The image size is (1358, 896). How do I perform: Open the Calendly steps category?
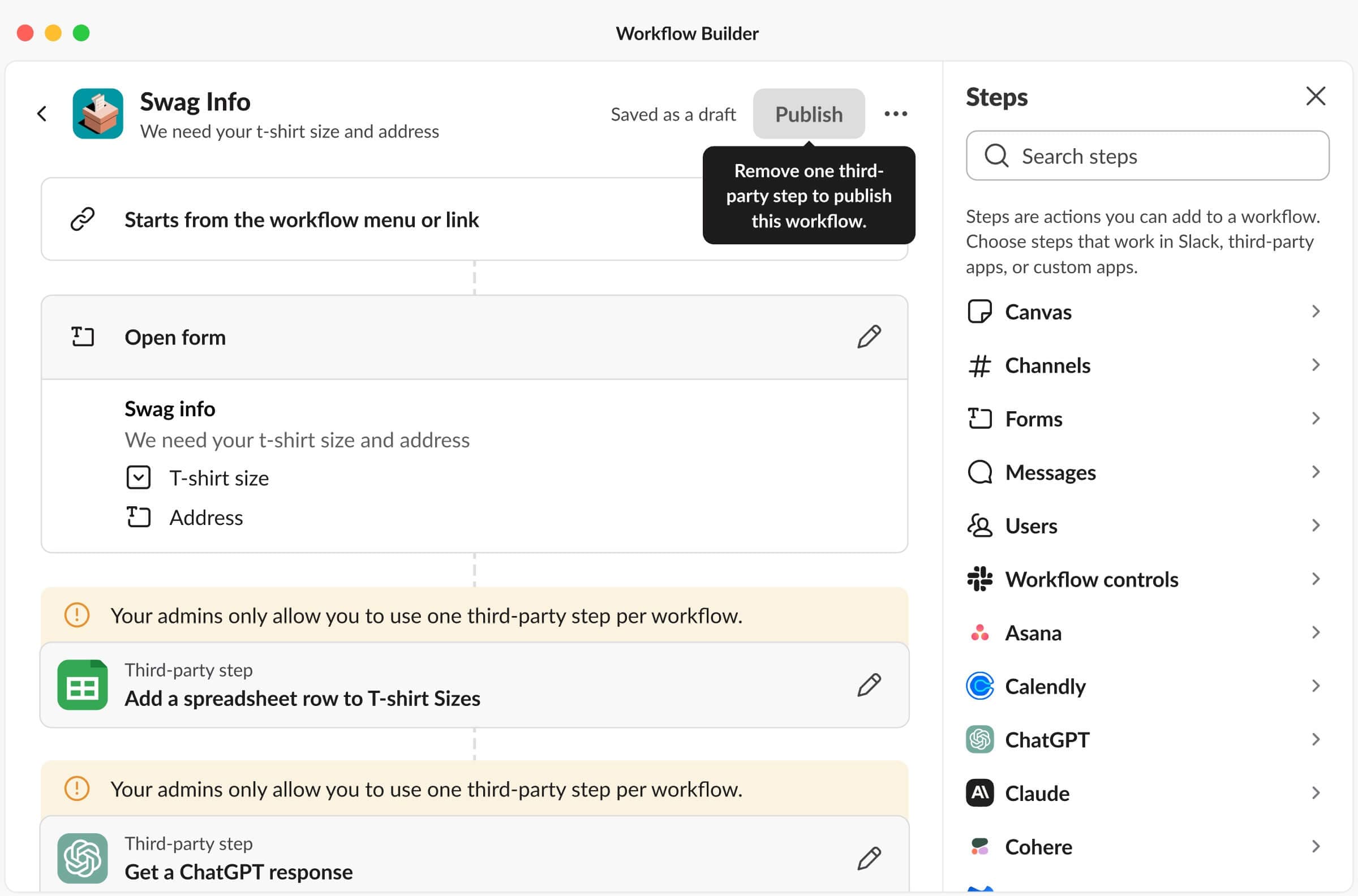click(1147, 686)
